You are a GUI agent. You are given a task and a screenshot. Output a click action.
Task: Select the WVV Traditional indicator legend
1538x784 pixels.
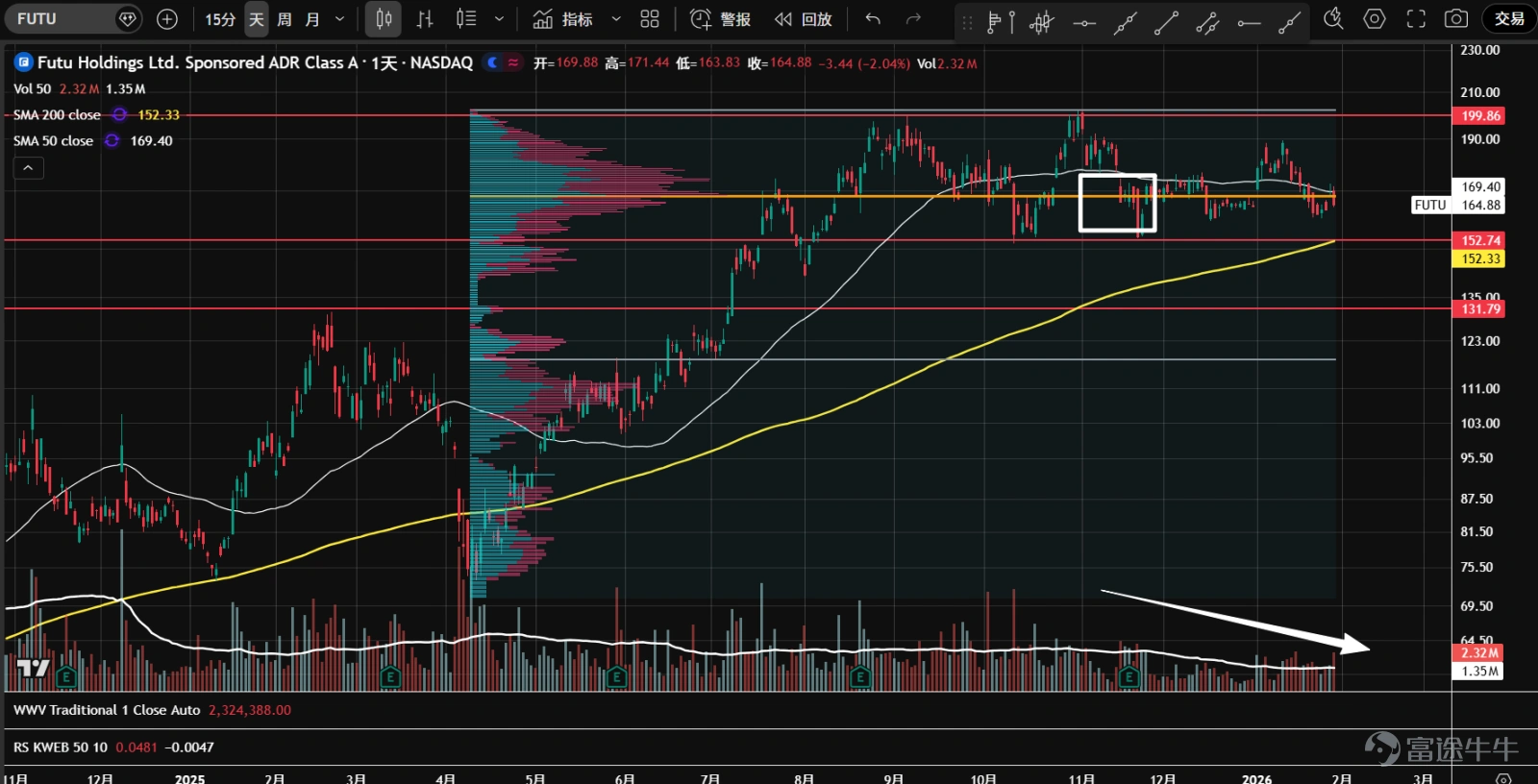tap(107, 710)
